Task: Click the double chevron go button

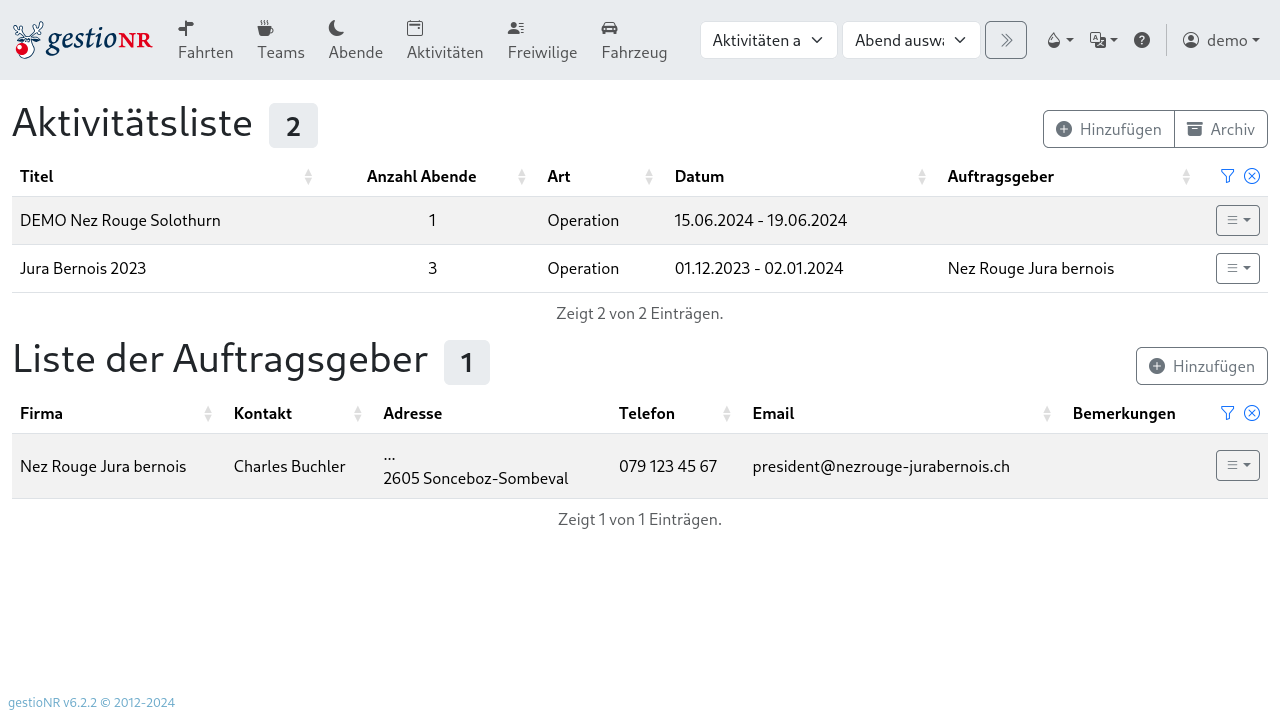Action: coord(1005,40)
